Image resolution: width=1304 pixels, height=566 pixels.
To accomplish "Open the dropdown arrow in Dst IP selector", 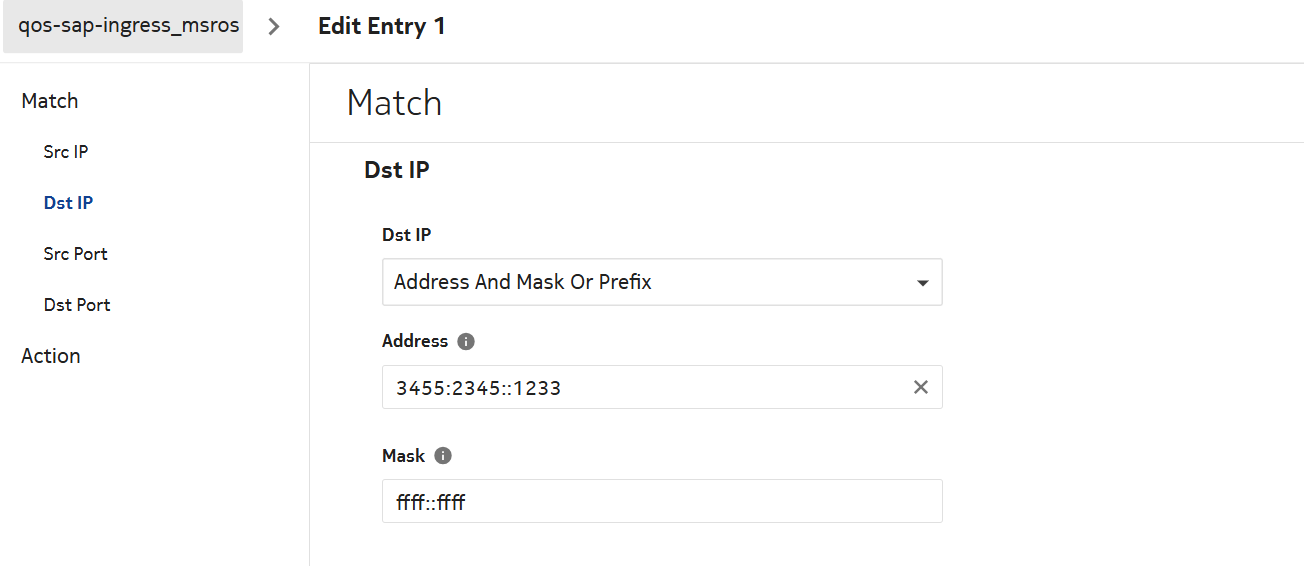I will point(922,283).
